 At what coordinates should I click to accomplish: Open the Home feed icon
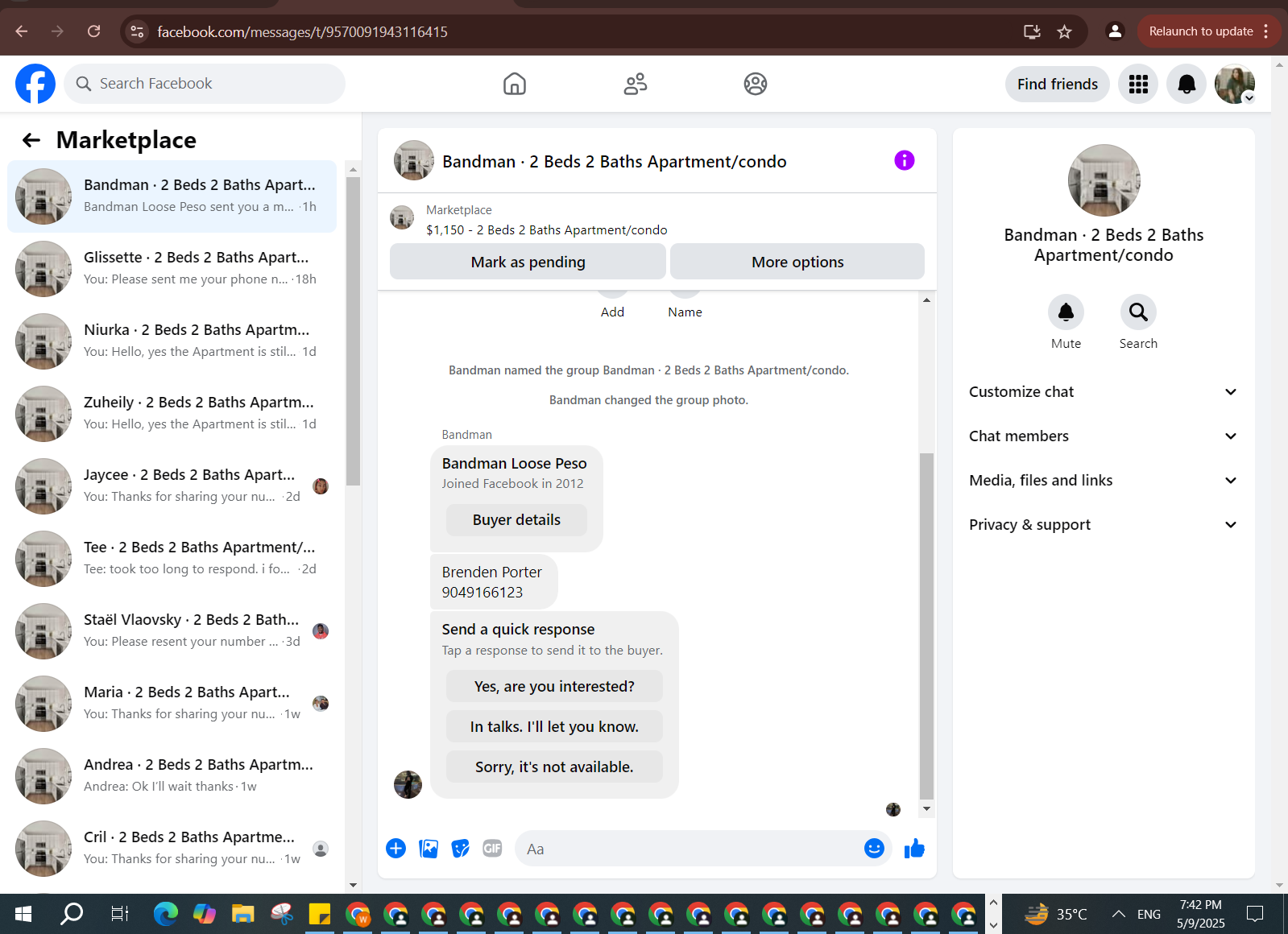(x=514, y=84)
